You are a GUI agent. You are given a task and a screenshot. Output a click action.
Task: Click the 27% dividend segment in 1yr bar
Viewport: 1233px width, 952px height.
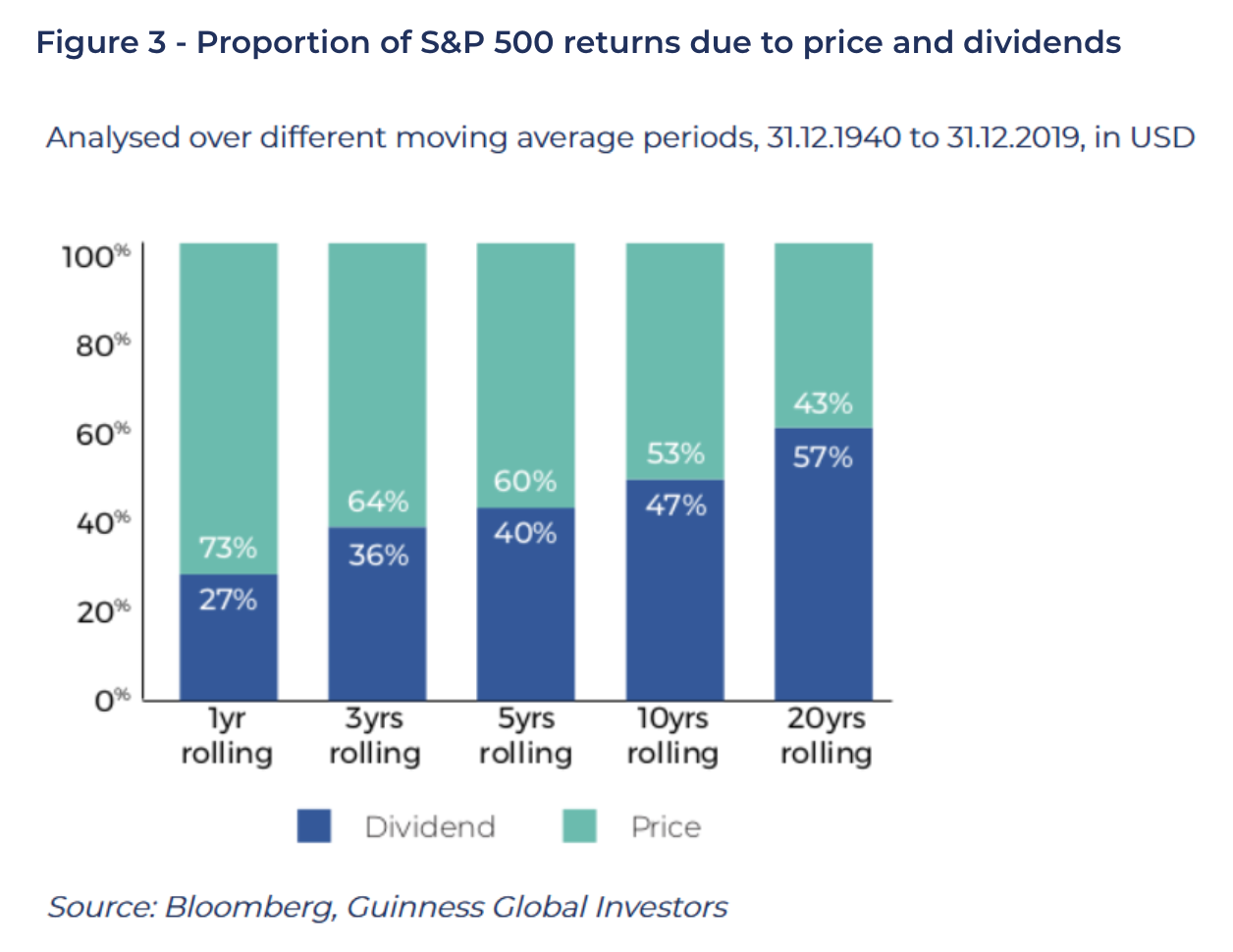pos(229,638)
